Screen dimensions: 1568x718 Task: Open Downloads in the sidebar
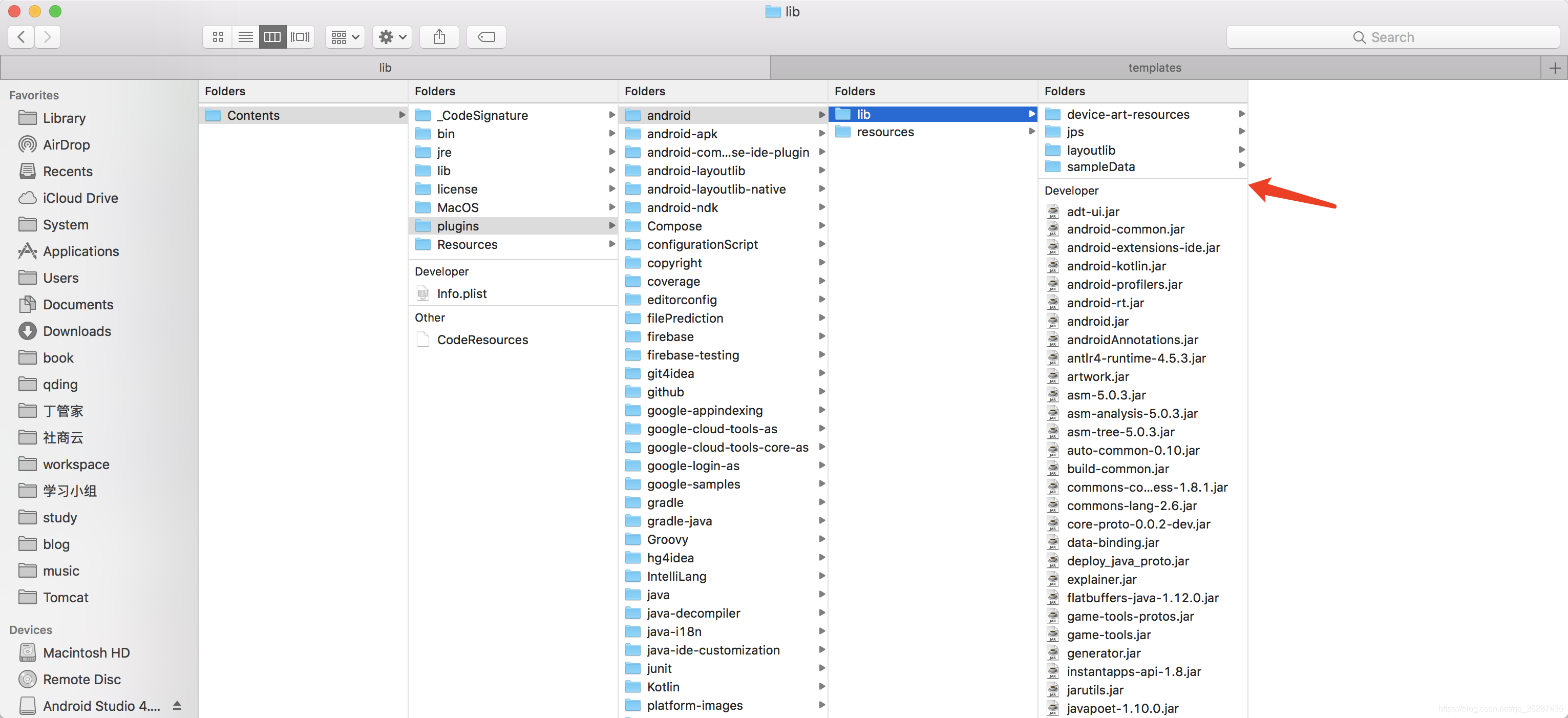click(76, 331)
